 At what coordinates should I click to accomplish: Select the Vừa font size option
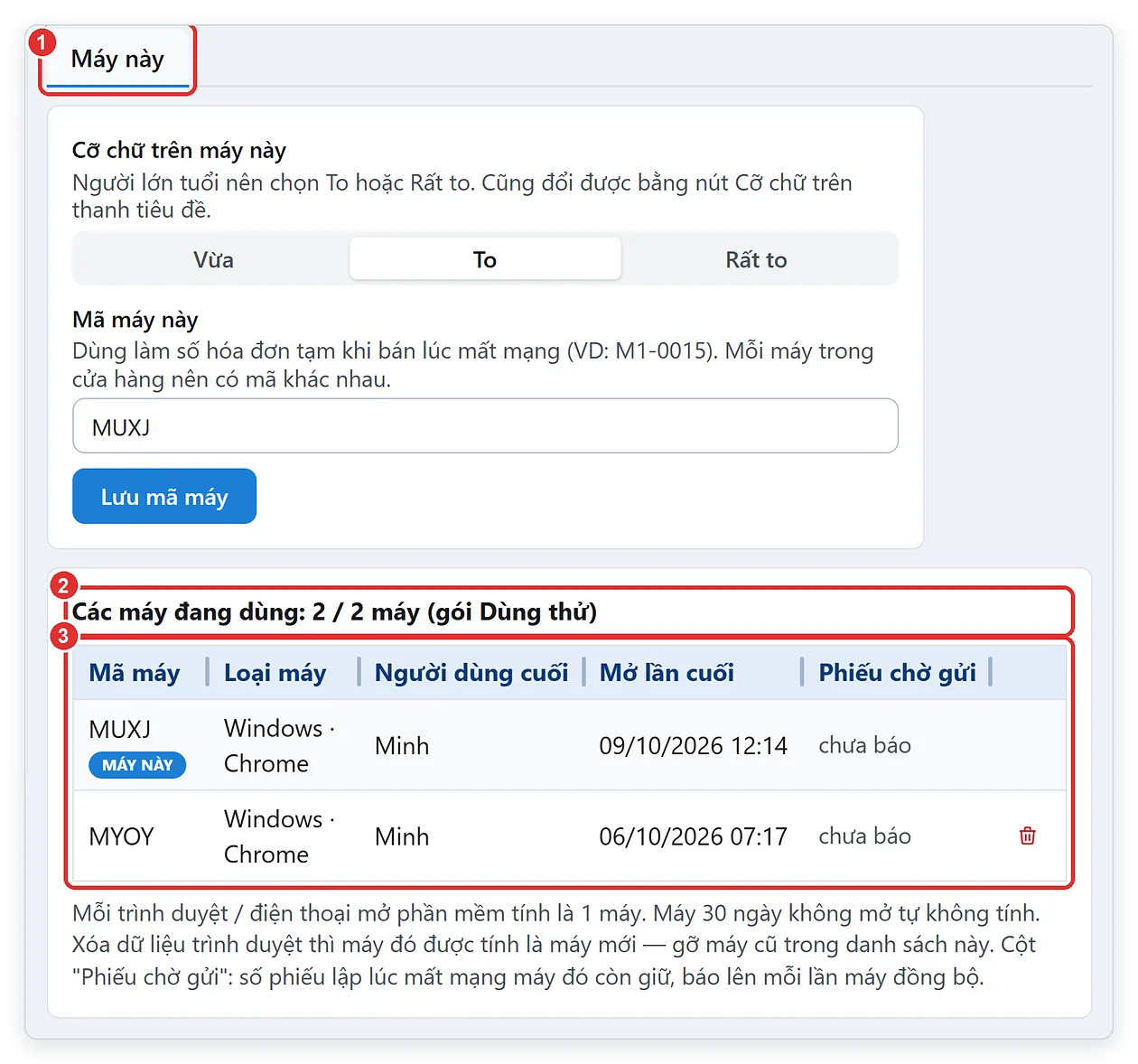[213, 259]
